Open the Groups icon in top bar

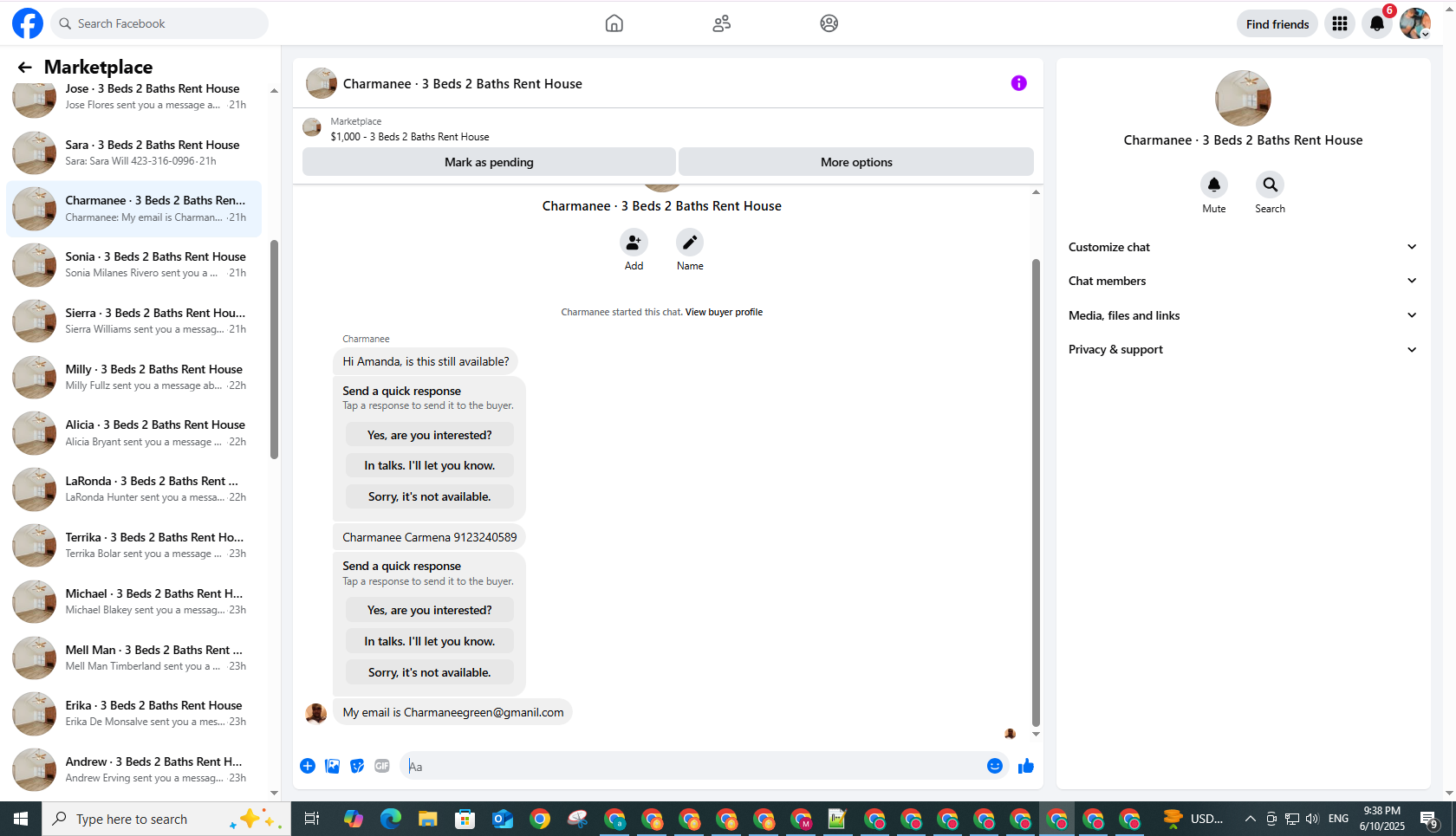coord(829,23)
